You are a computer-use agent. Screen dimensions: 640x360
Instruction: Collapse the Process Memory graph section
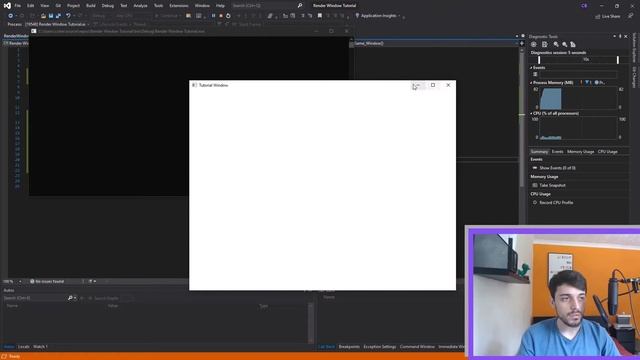tap(531, 83)
